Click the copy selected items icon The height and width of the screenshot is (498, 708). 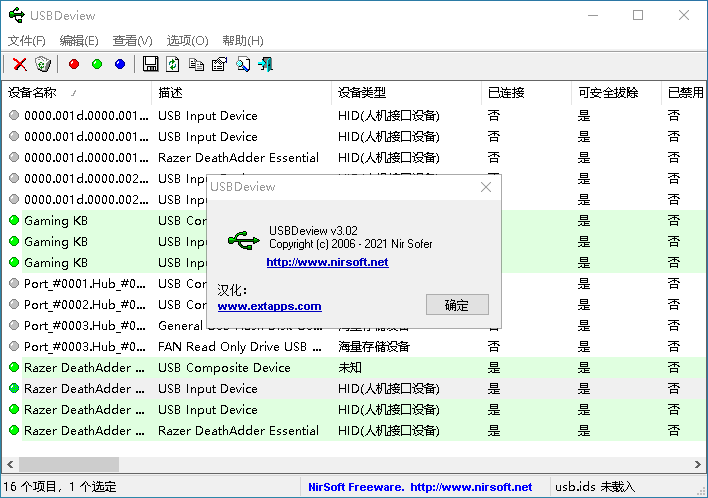click(196, 64)
